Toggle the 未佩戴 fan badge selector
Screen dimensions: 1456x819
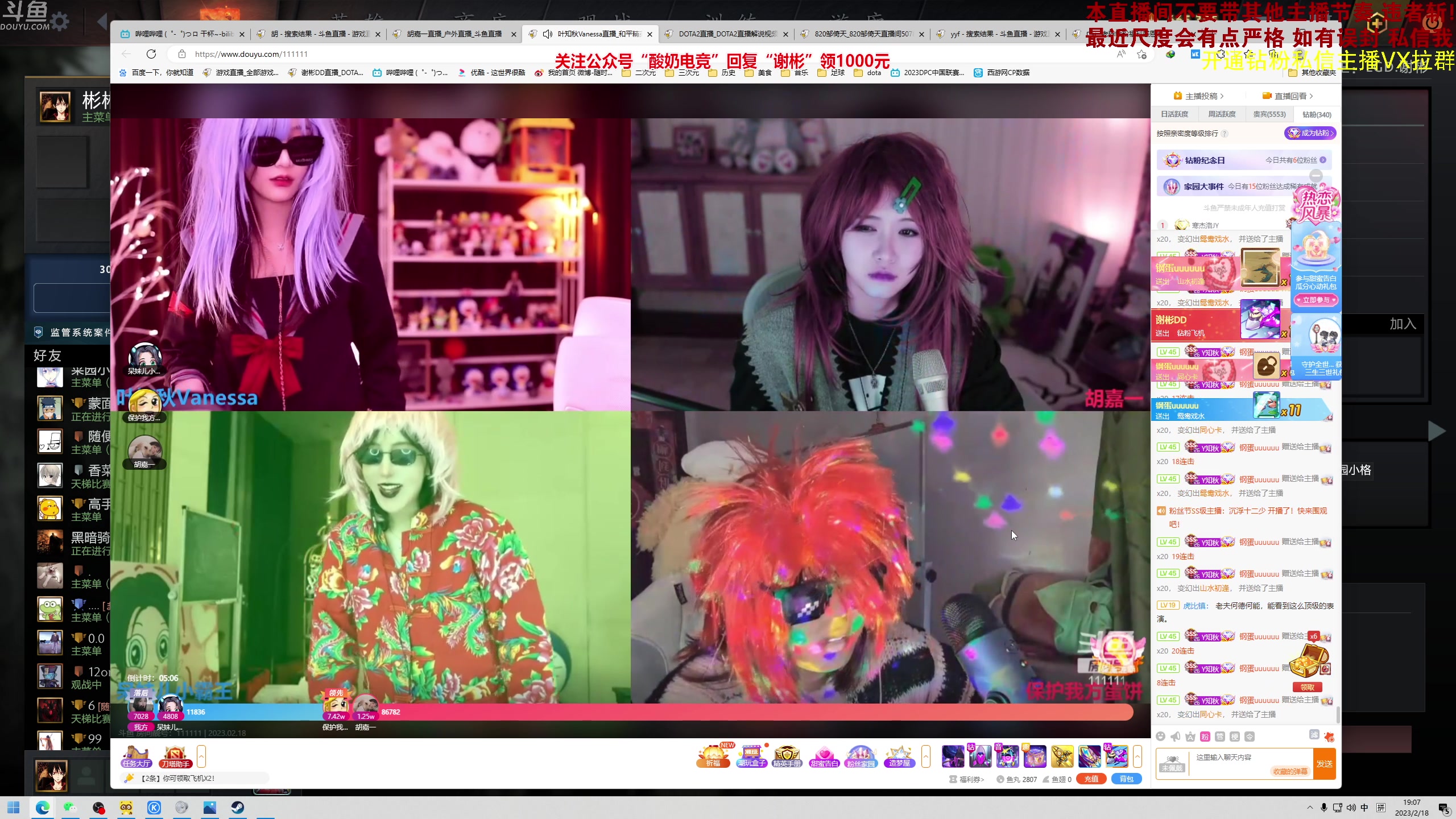[1172, 763]
